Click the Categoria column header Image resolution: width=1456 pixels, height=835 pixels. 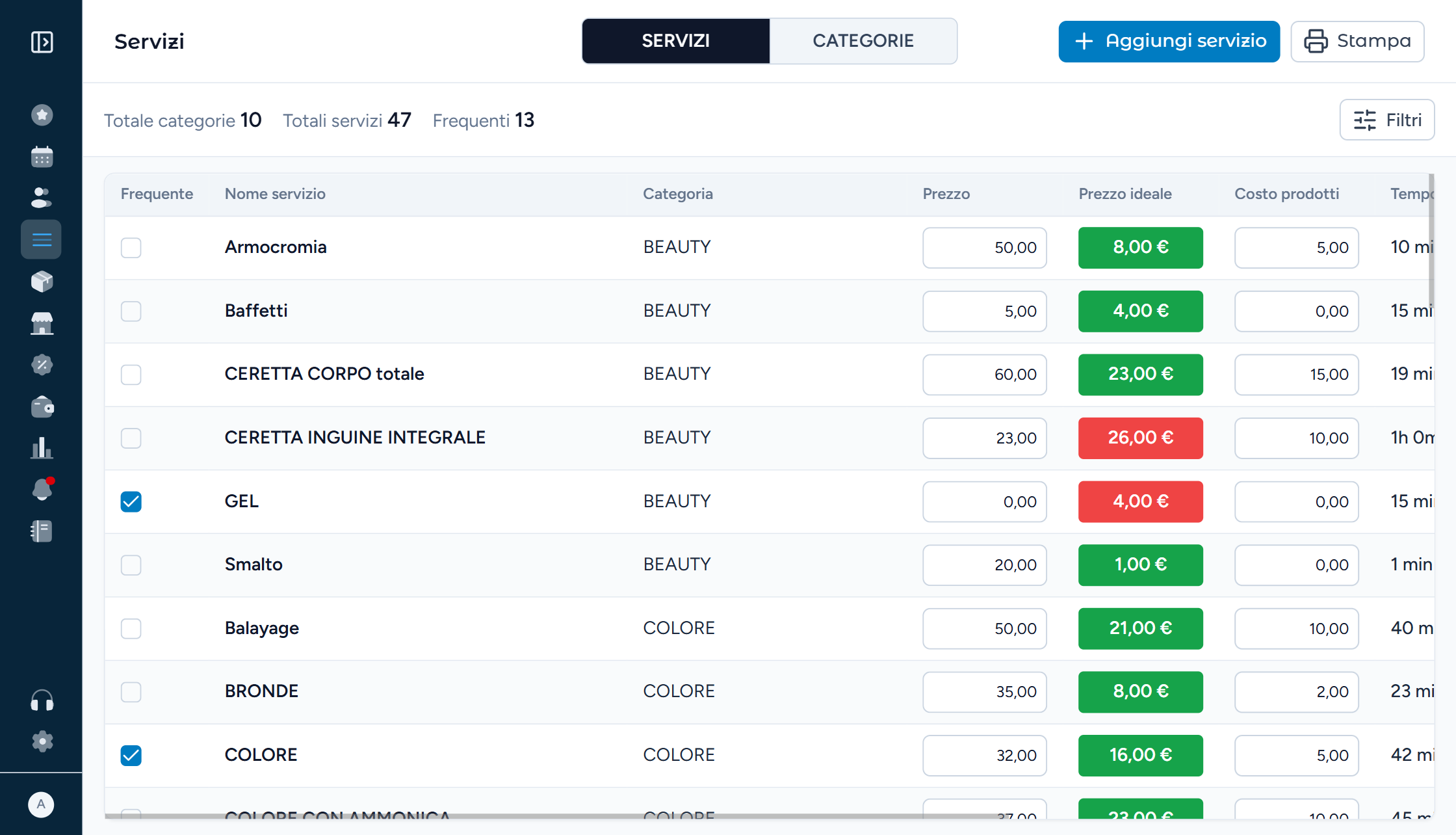(678, 194)
